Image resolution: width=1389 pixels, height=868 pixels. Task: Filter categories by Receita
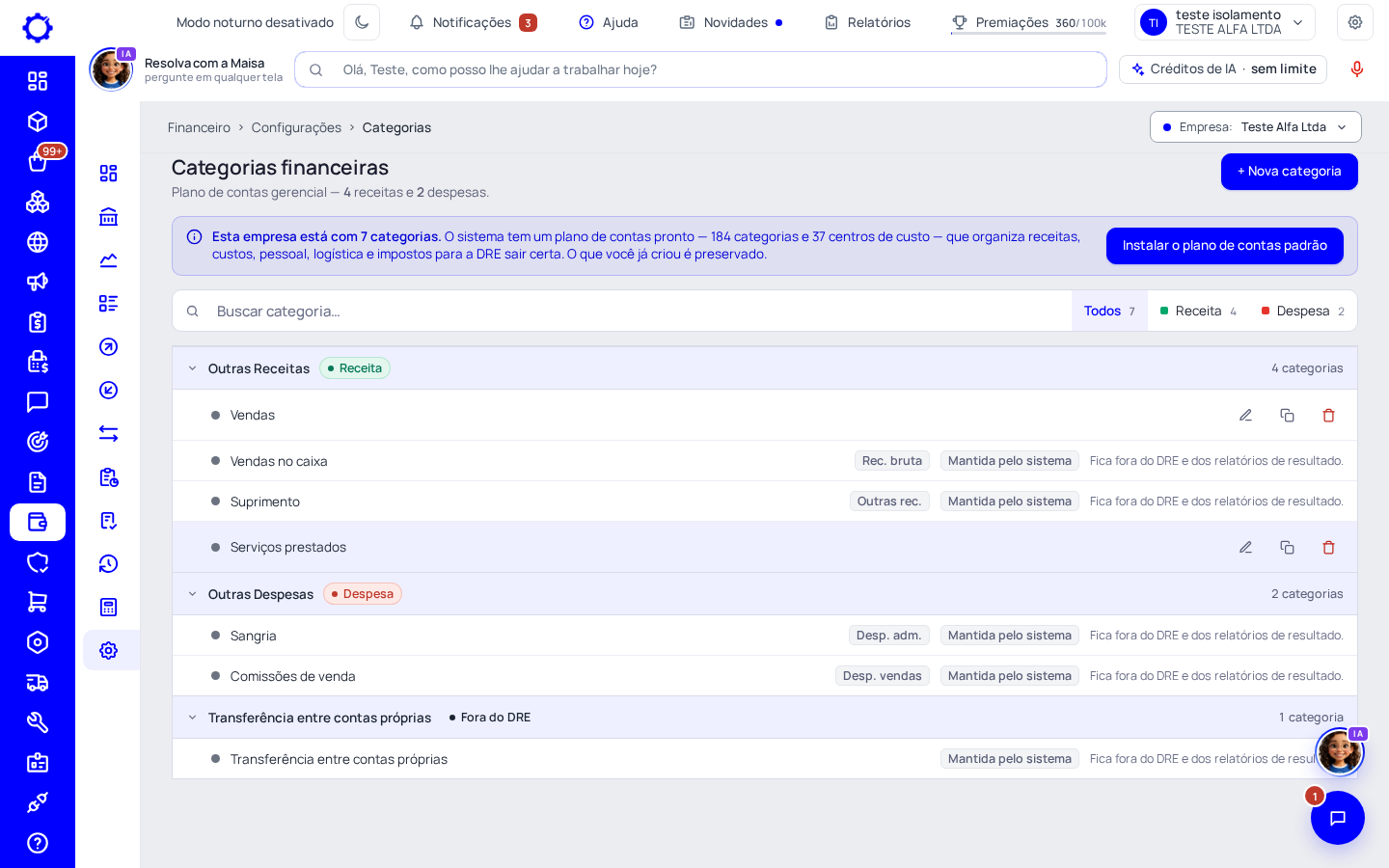click(1198, 311)
